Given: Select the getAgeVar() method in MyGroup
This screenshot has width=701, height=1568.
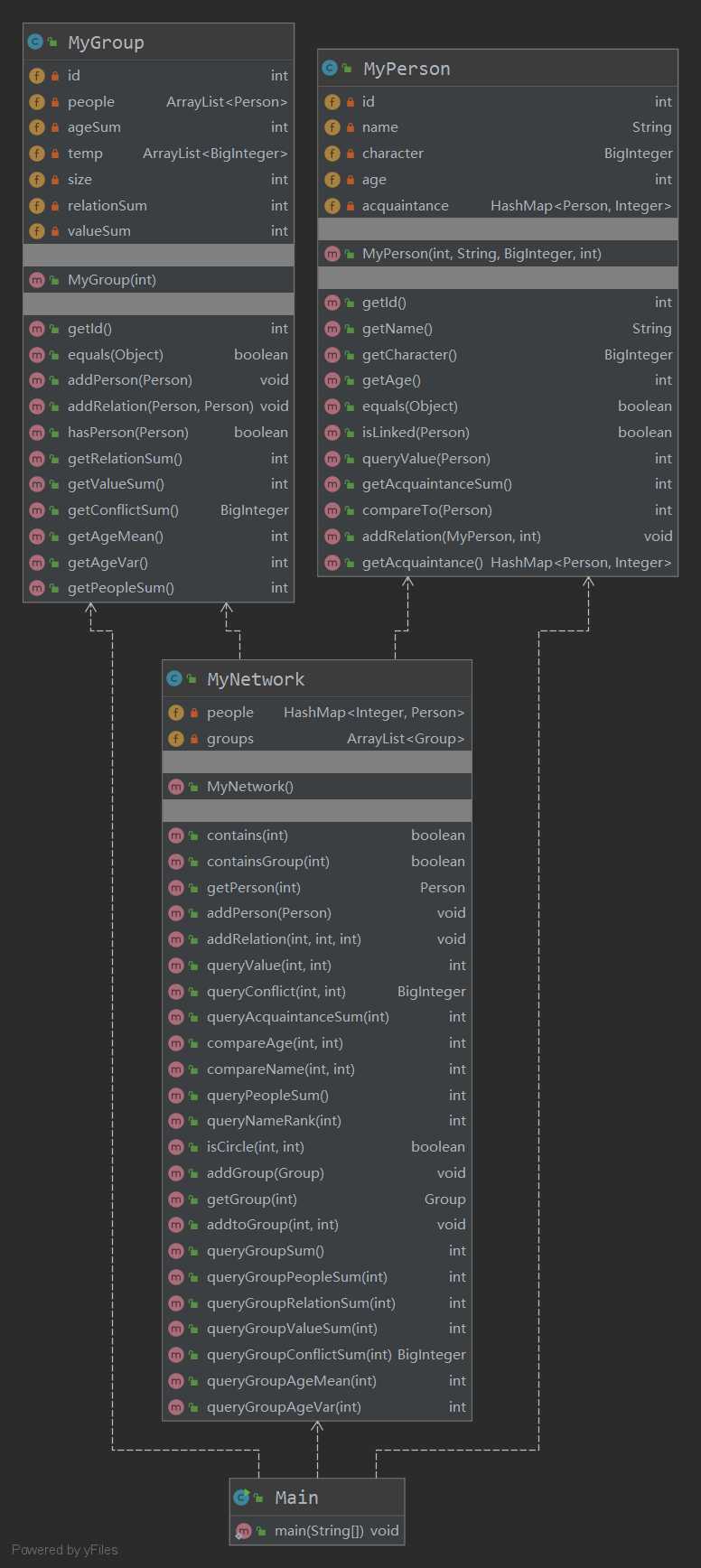Looking at the screenshot, I should click(158, 563).
